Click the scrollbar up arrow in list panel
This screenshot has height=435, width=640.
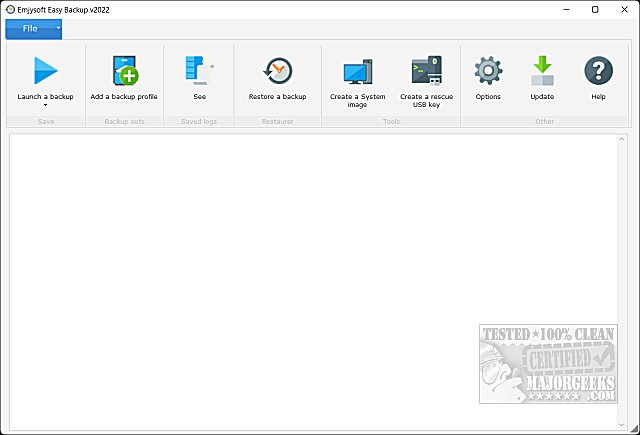(621, 139)
